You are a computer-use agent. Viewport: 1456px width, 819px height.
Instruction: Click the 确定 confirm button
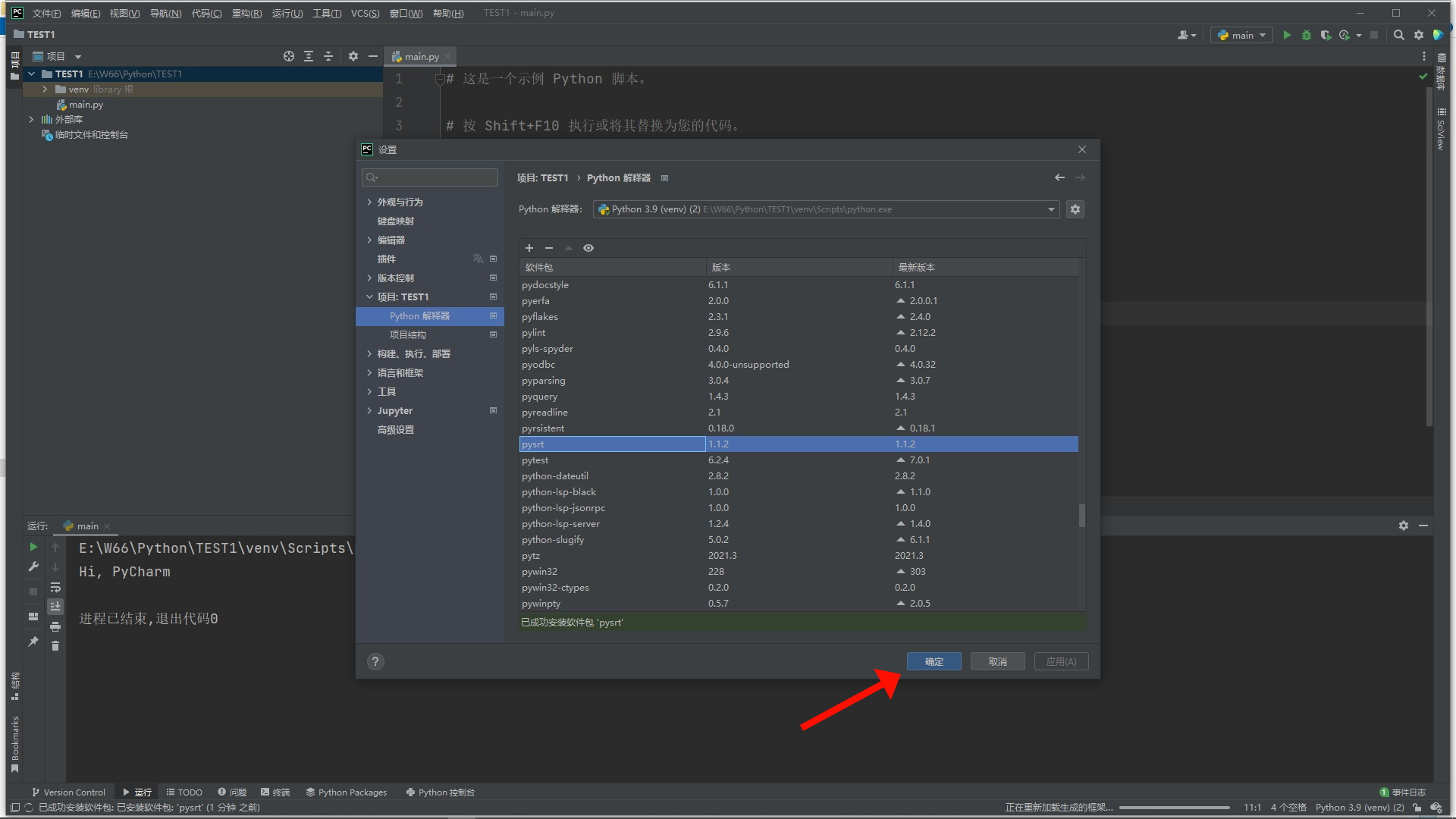[x=934, y=661]
